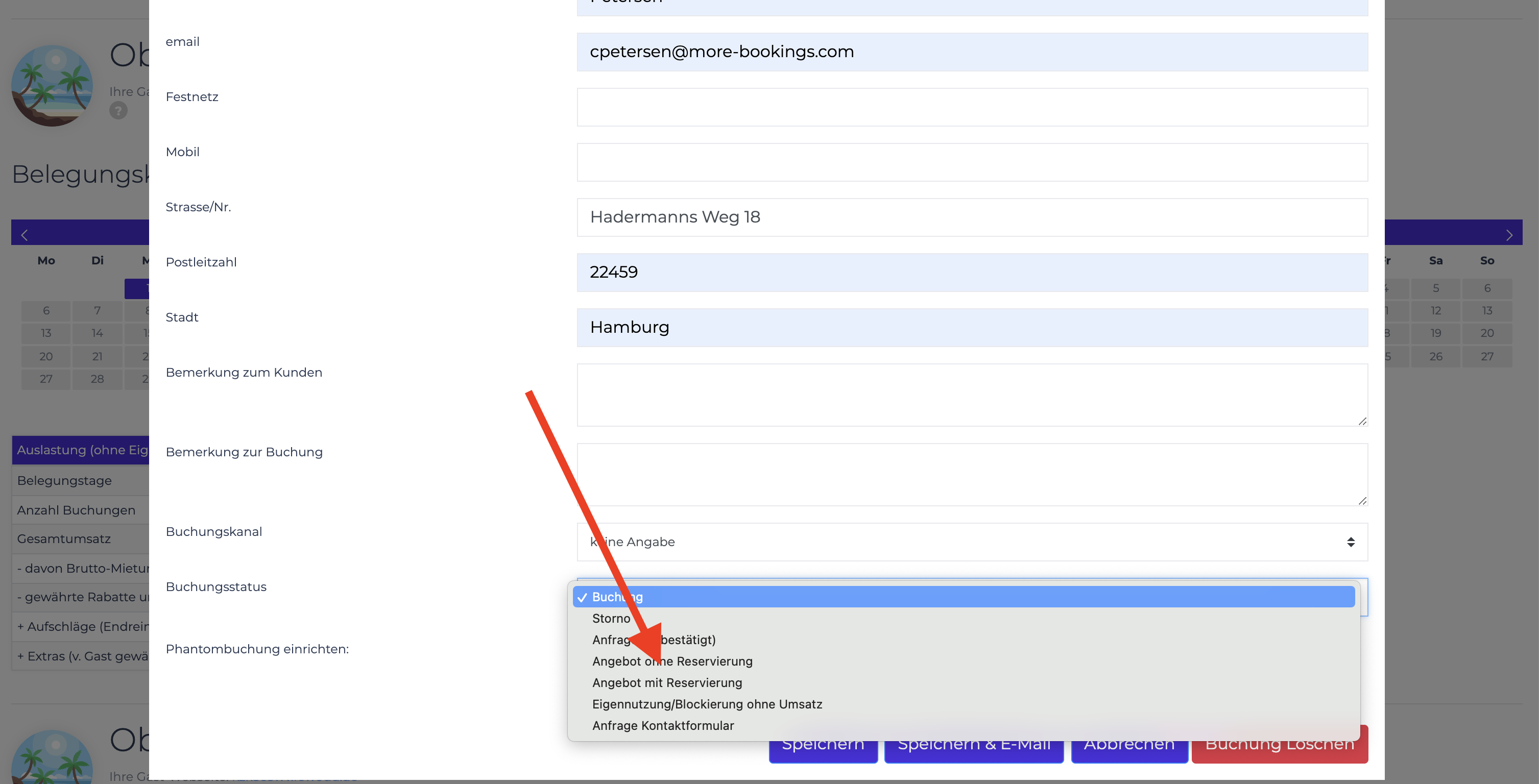This screenshot has width=1539, height=784.
Task: Click the Bemerkung zur Buchung textarea
Action: tap(972, 474)
